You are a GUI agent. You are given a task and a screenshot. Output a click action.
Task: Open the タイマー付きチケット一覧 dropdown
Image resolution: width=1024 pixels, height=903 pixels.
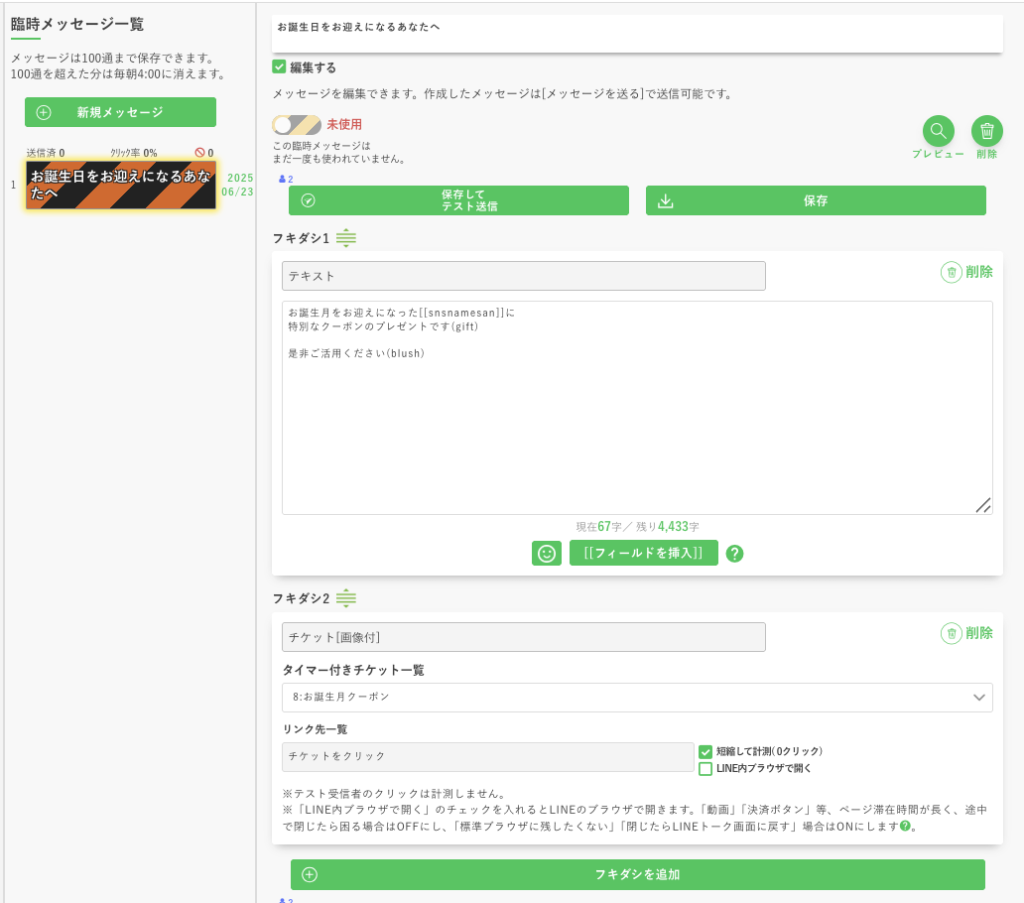pyautogui.click(x=637, y=697)
